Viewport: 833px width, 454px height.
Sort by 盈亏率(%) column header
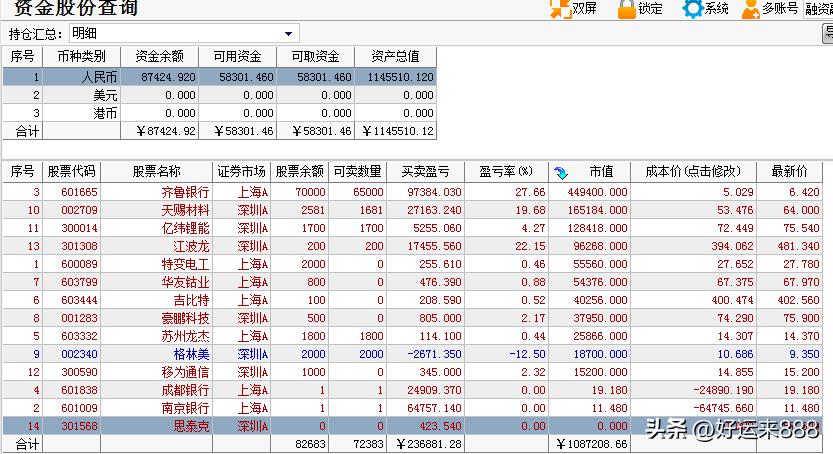coord(506,172)
